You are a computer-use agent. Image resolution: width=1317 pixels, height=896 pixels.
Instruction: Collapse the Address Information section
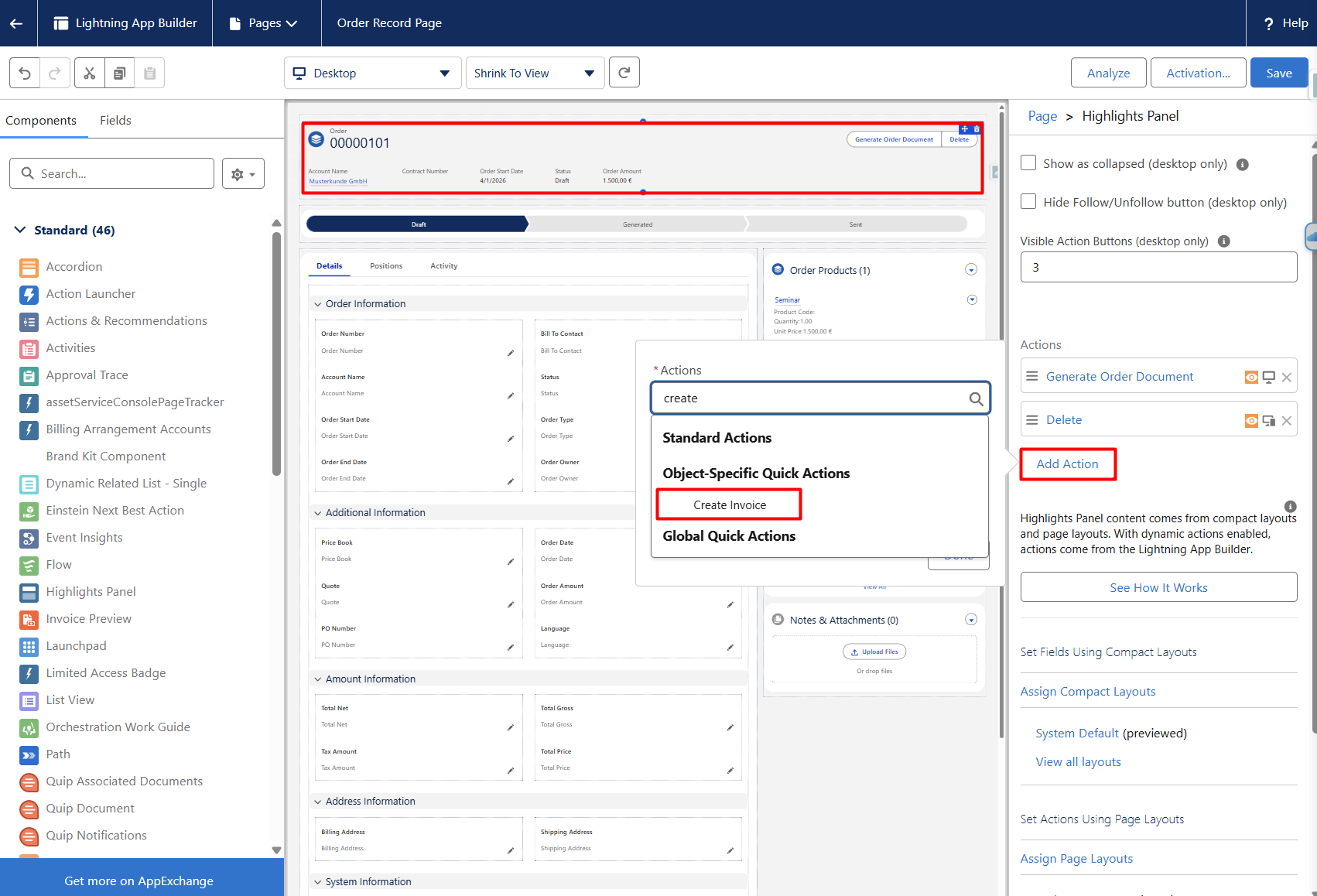318,802
